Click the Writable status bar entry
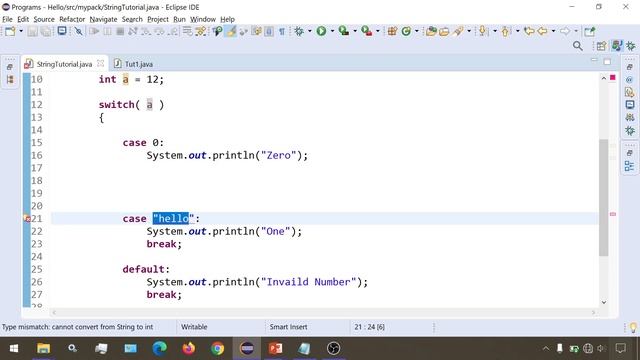The width and height of the screenshot is (640, 360). tap(194, 327)
